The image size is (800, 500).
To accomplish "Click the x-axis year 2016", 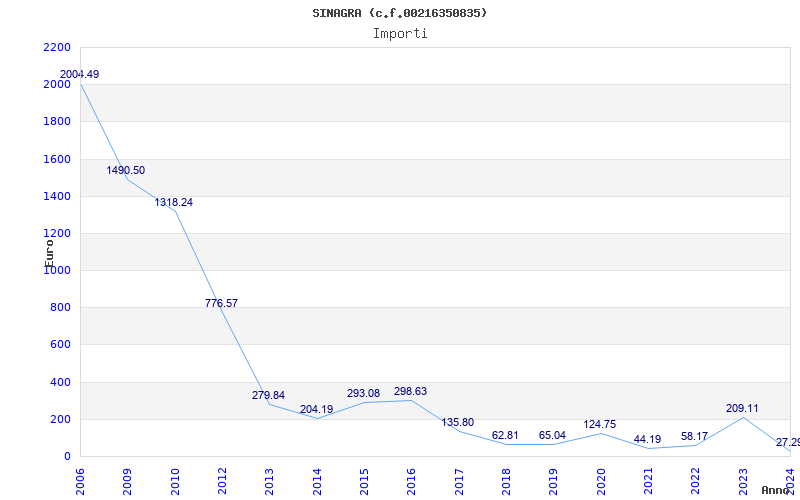I will tap(412, 481).
